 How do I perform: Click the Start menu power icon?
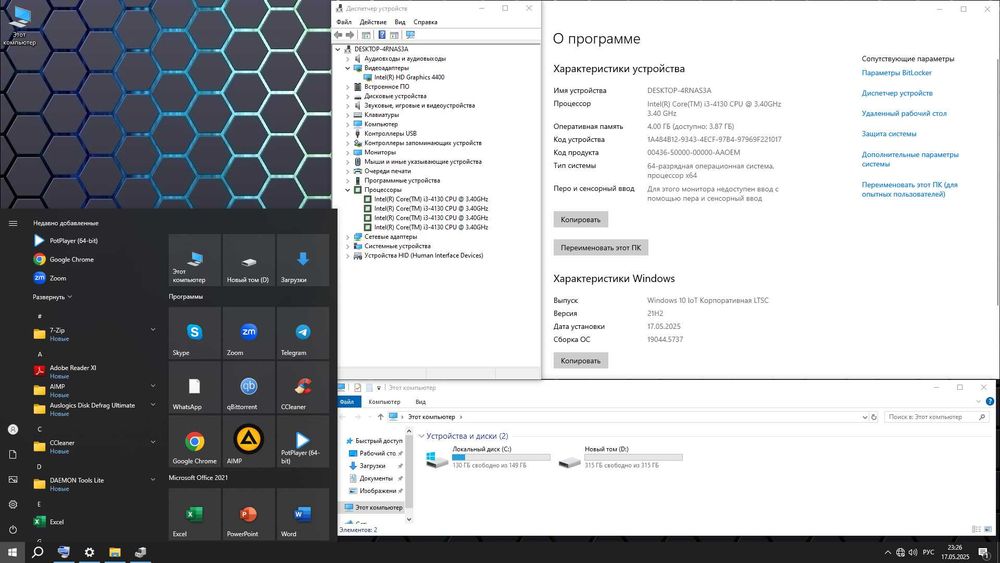point(13,529)
